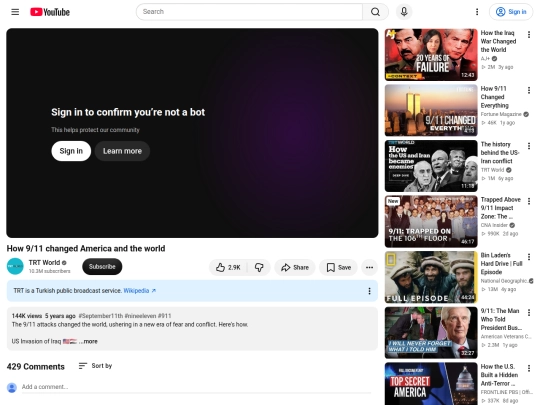Open AJ+ channel name
The image size is (540, 405).
tap(485, 59)
